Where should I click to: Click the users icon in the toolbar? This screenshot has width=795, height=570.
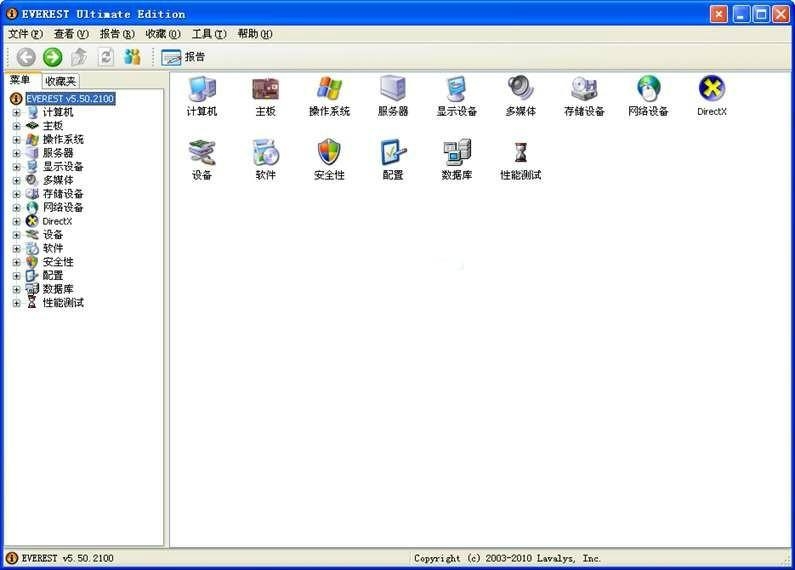click(132, 57)
